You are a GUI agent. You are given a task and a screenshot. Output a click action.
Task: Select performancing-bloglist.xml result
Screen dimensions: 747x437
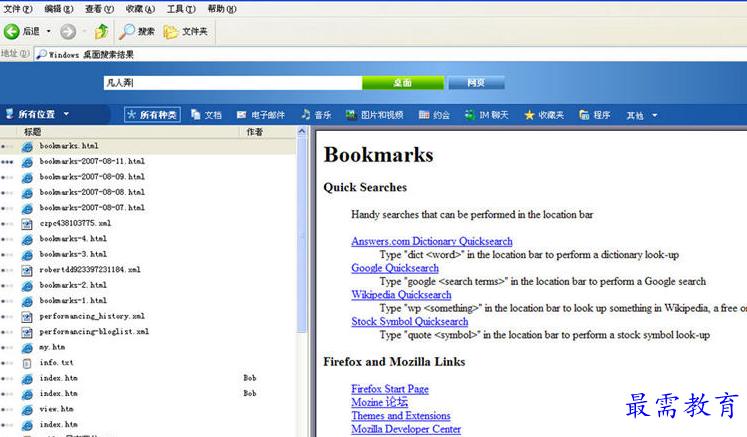click(94, 332)
